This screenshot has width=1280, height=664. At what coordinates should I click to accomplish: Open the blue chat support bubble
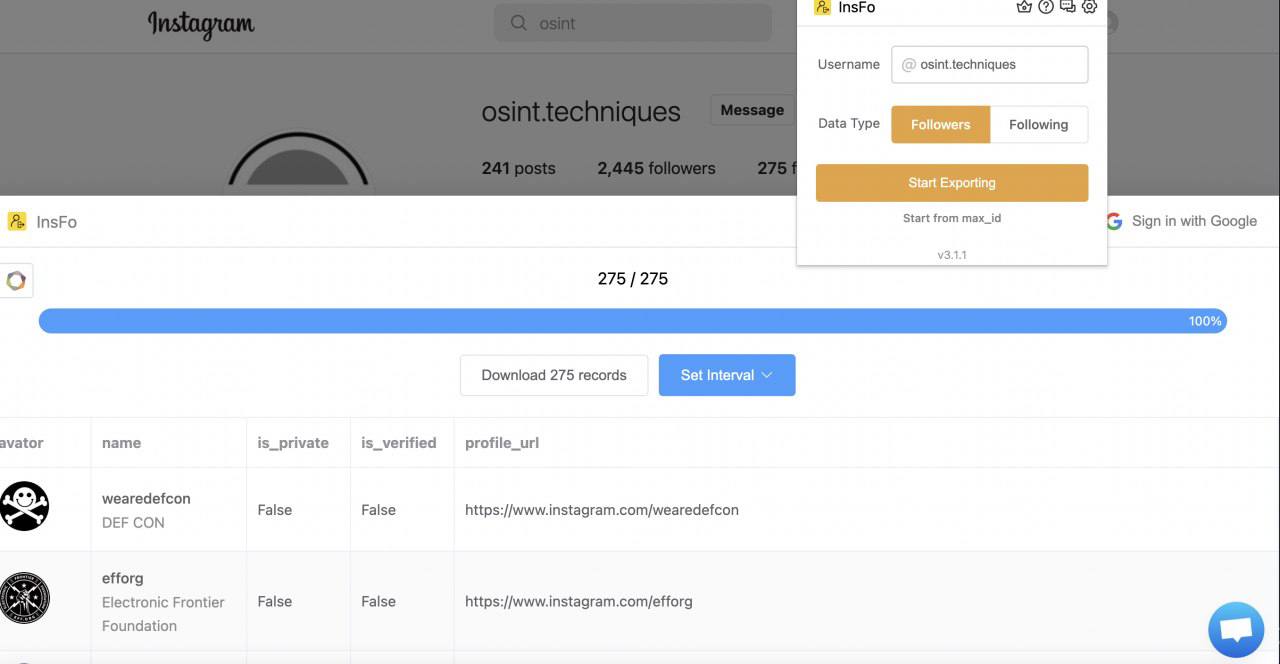1236,630
